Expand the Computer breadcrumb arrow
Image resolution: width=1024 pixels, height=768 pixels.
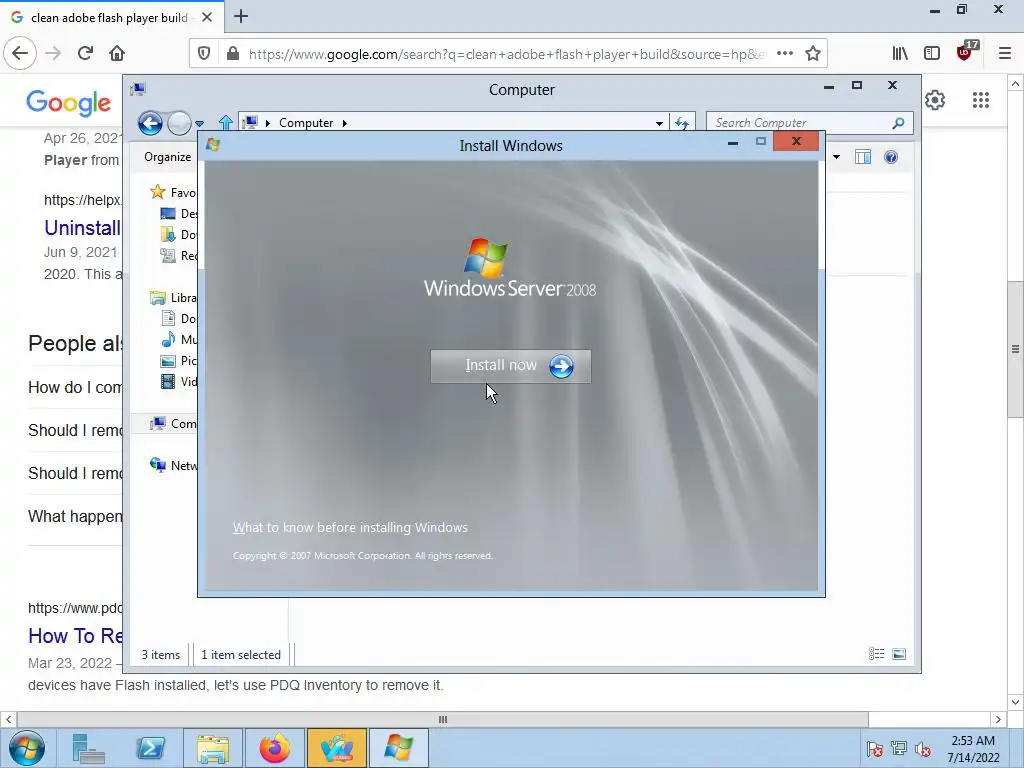[344, 123]
